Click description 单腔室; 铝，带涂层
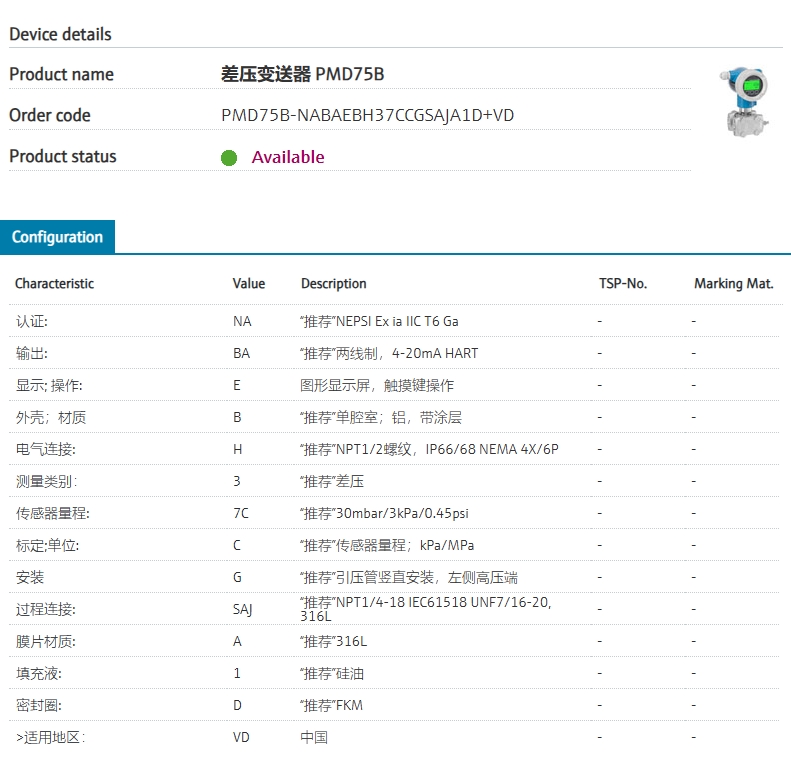This screenshot has height=763, width=791. 381,417
